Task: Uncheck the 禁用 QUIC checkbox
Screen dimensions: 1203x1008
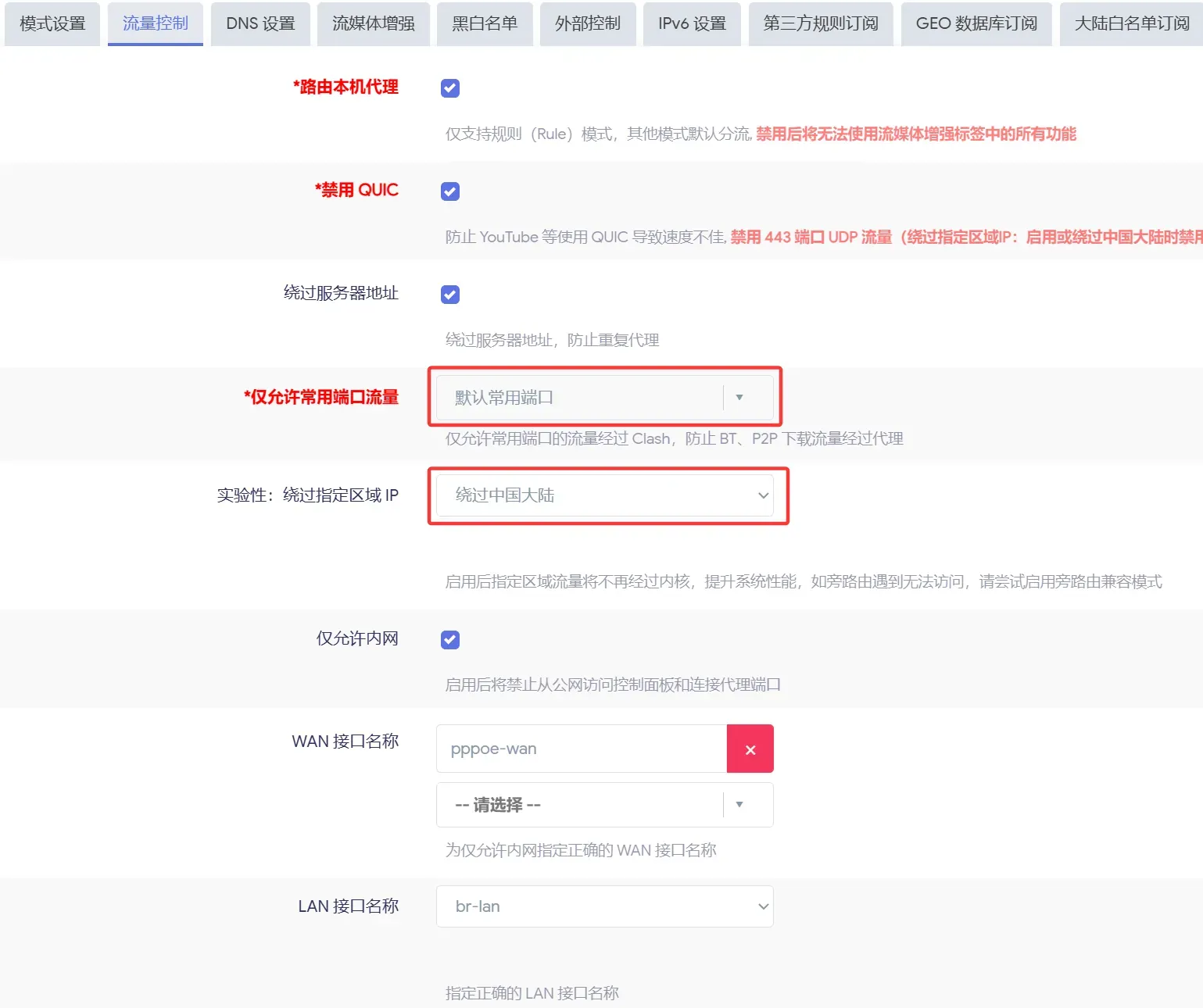Action: click(450, 191)
